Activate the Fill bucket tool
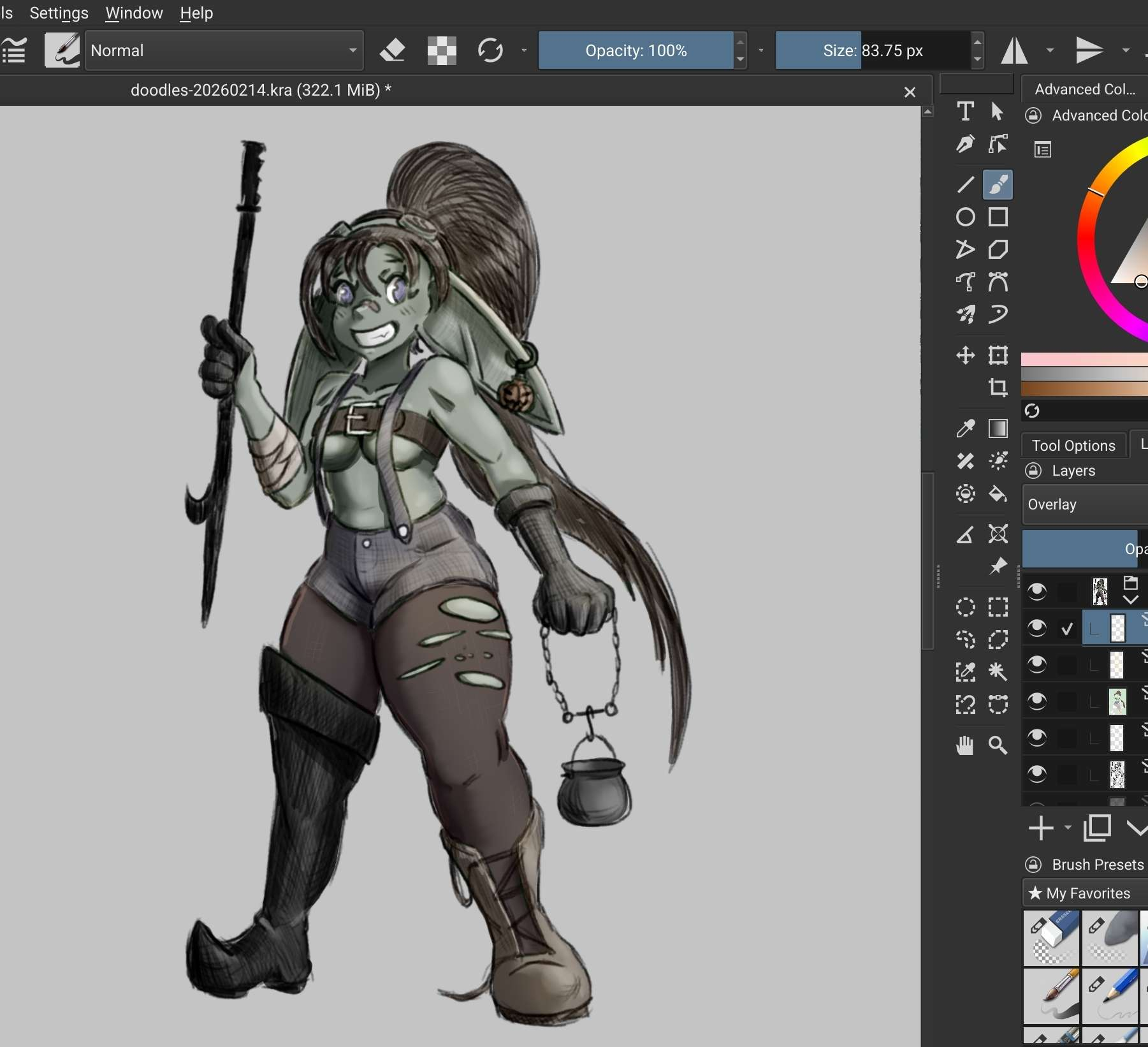Screen dimensions: 1148x1047 (998, 494)
